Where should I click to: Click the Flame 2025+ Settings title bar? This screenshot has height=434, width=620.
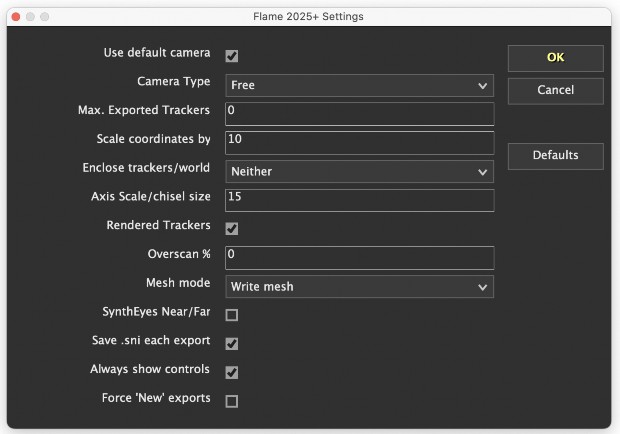tap(310, 17)
